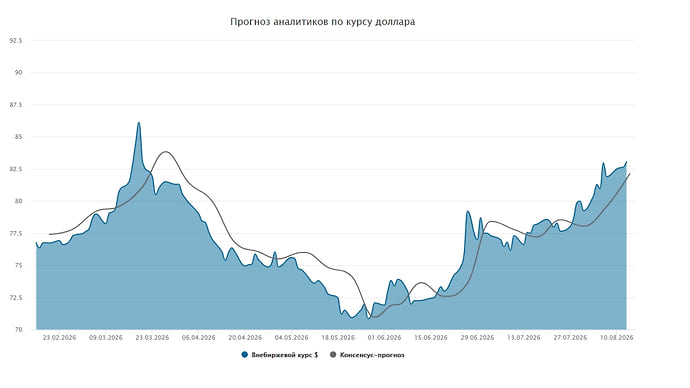Image resolution: width=690 pixels, height=388 pixels.
Task: Click the blue legend marker dot
Action: tap(245, 355)
